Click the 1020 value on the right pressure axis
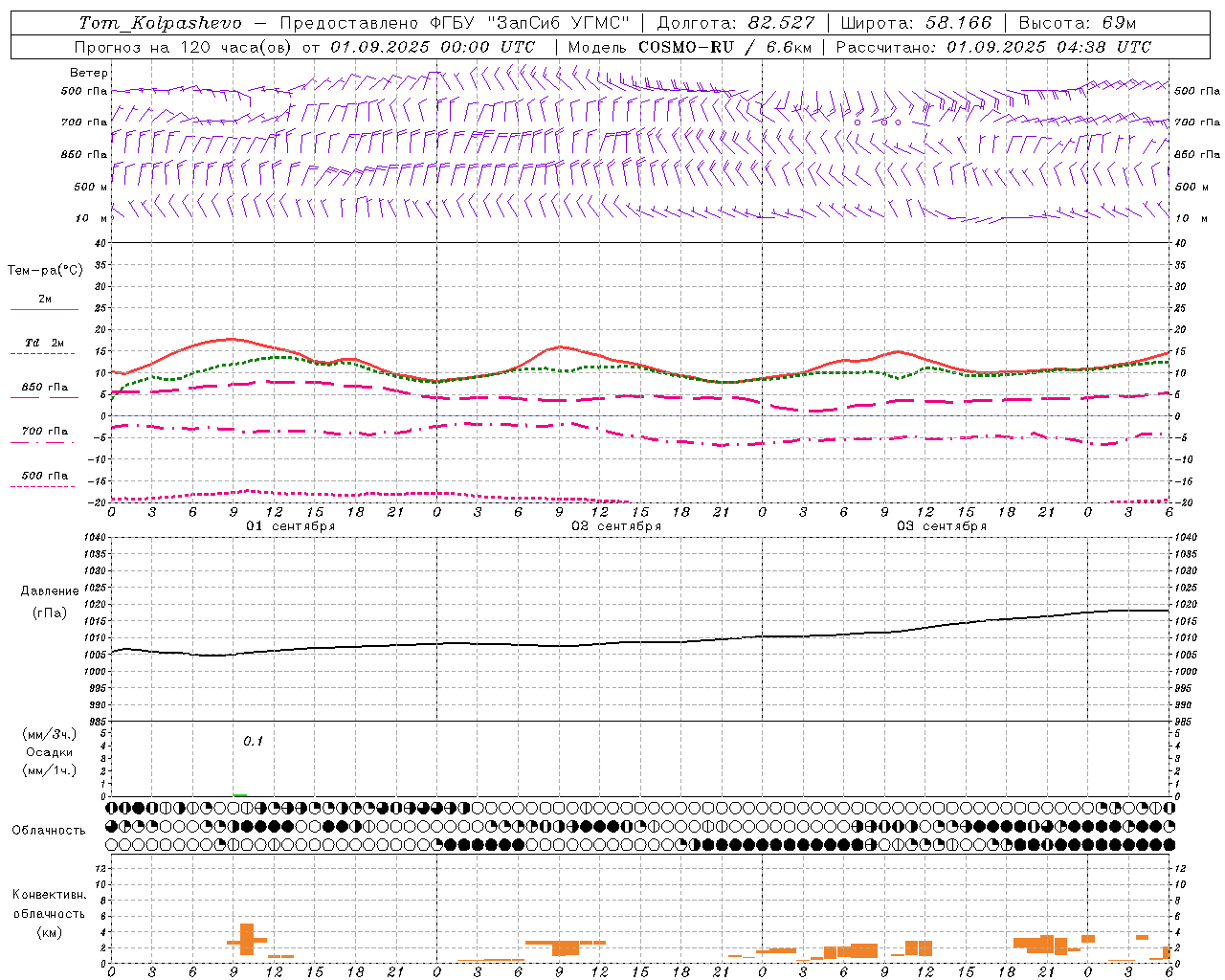The height and width of the screenshot is (980, 1225). [x=1186, y=605]
